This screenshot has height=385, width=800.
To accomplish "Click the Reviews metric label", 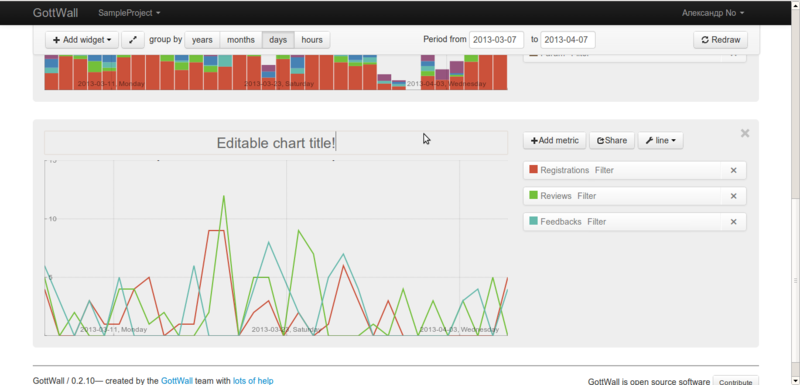I will [556, 196].
